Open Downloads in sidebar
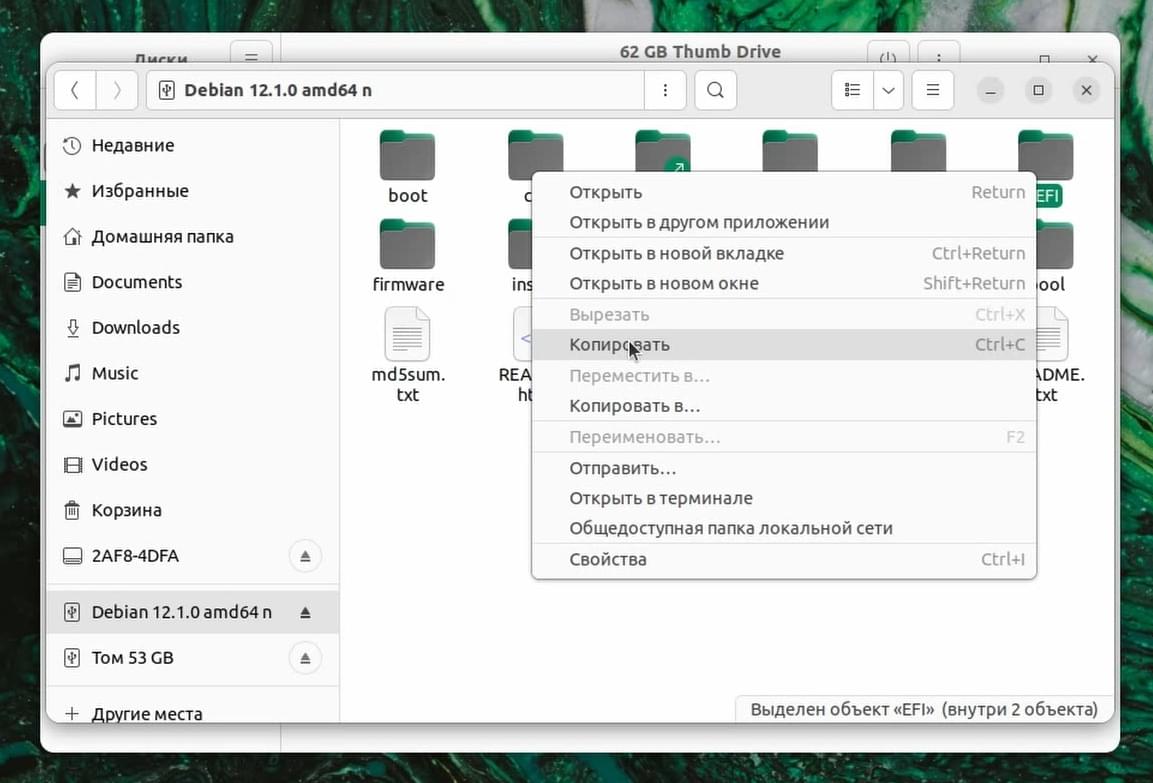1153x783 pixels. click(x=192, y=328)
